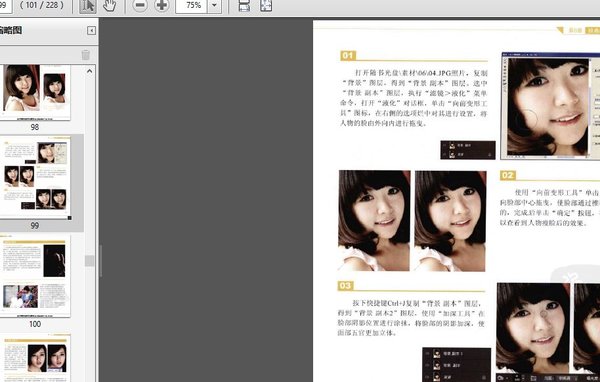The width and height of the screenshot is (600, 382).
Task: Jump to page 100 thumbnail
Action: [35, 276]
